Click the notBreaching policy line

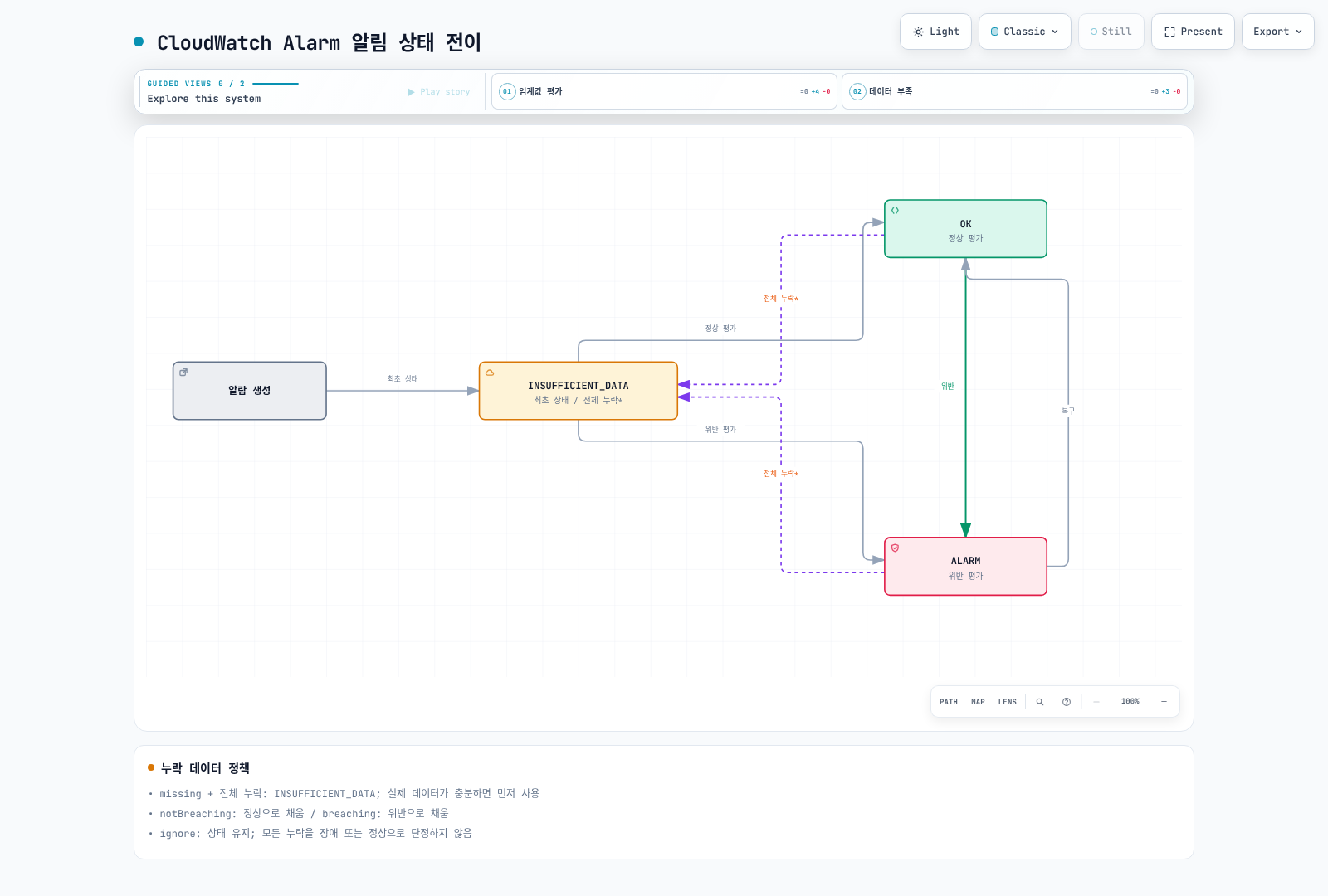pyautogui.click(x=304, y=814)
